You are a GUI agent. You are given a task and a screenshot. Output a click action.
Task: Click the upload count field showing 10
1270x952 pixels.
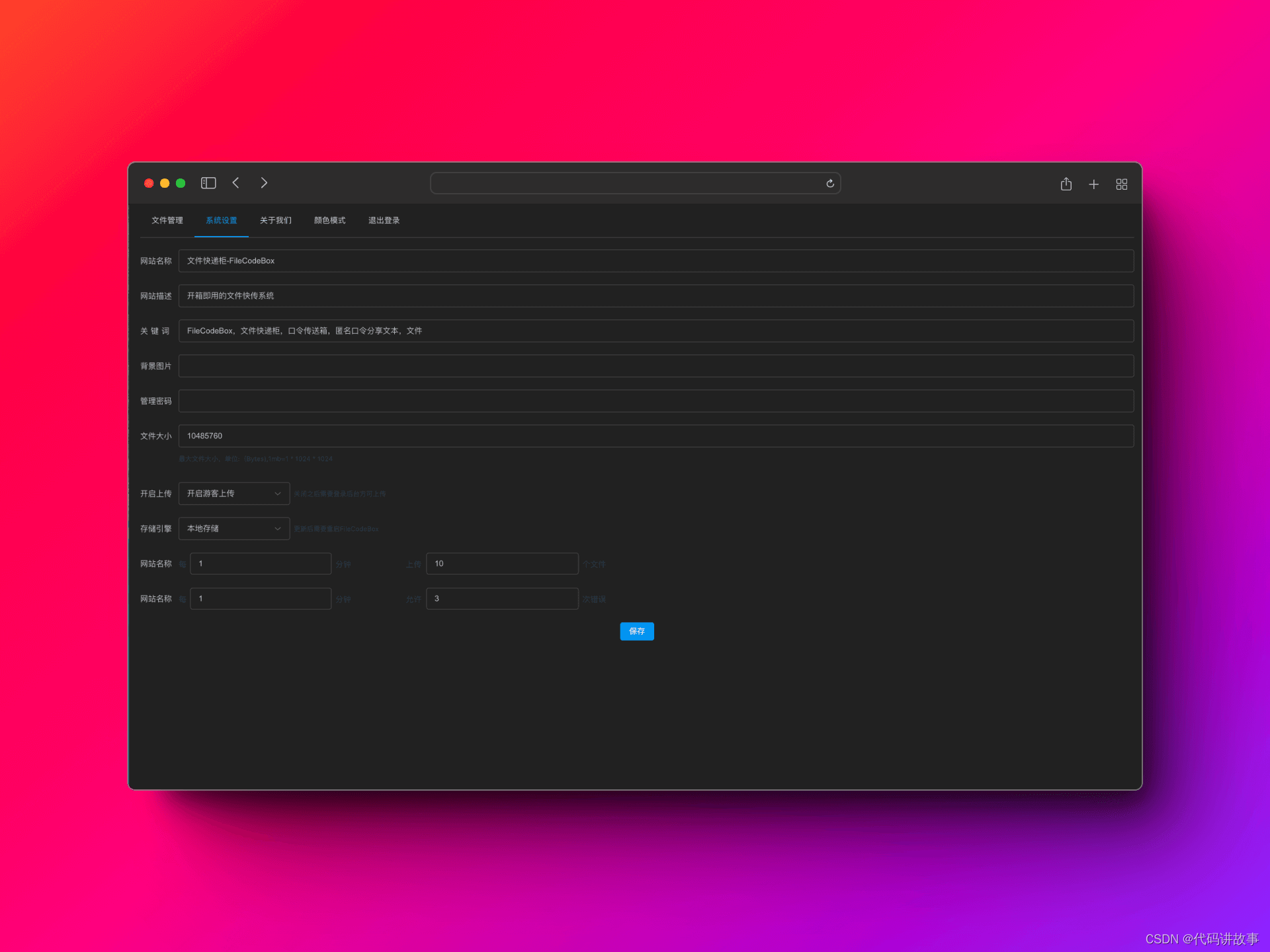click(x=502, y=563)
